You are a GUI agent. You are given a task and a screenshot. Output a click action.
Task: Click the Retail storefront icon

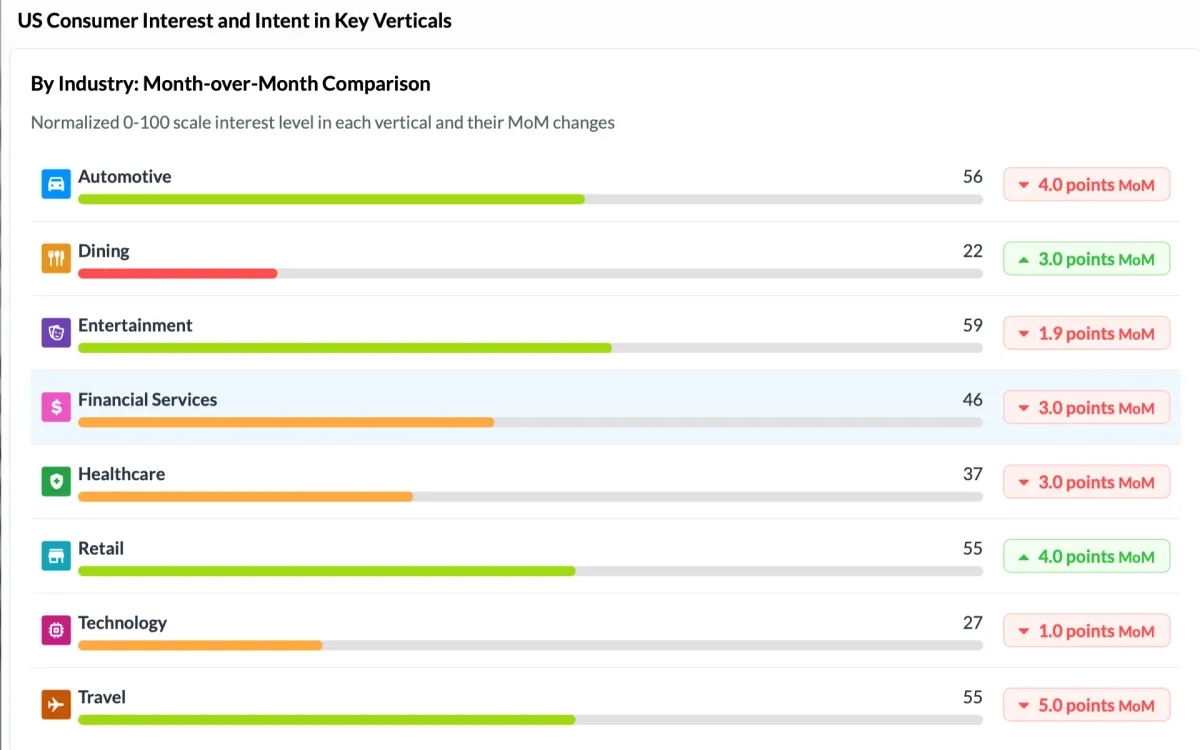56,556
